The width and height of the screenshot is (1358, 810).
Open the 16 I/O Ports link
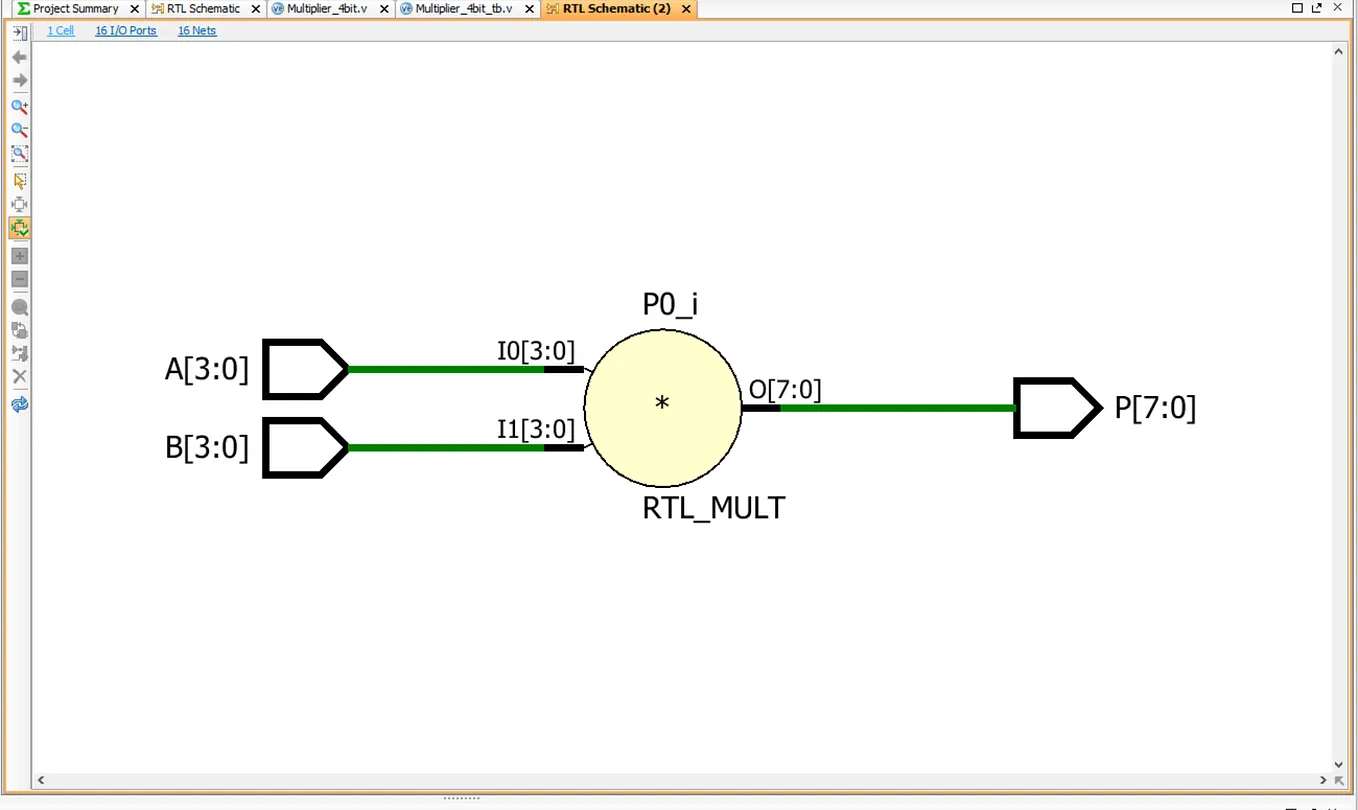tap(125, 30)
